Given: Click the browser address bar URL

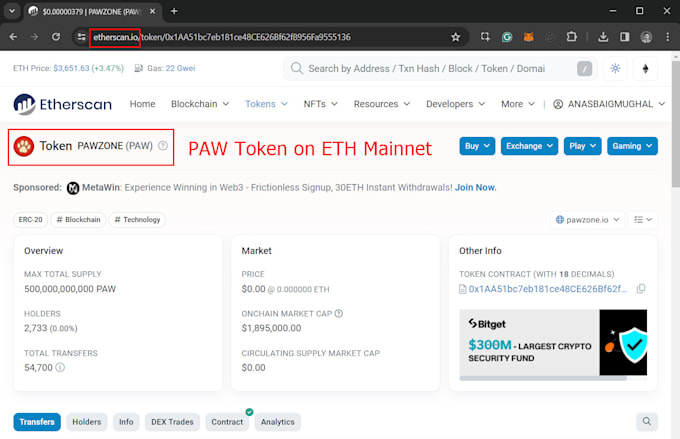Looking at the screenshot, I should pos(222,37).
